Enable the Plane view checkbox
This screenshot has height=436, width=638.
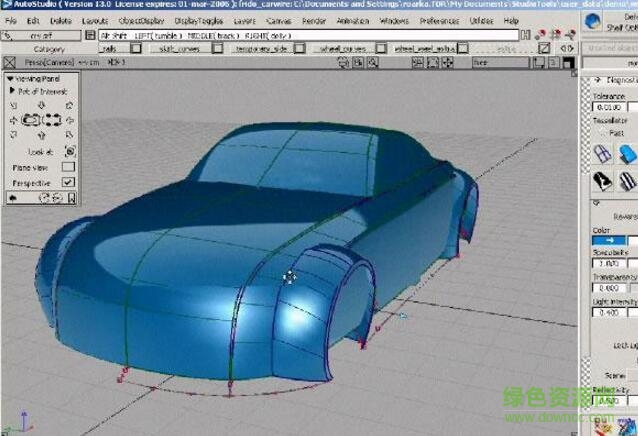(x=68, y=167)
